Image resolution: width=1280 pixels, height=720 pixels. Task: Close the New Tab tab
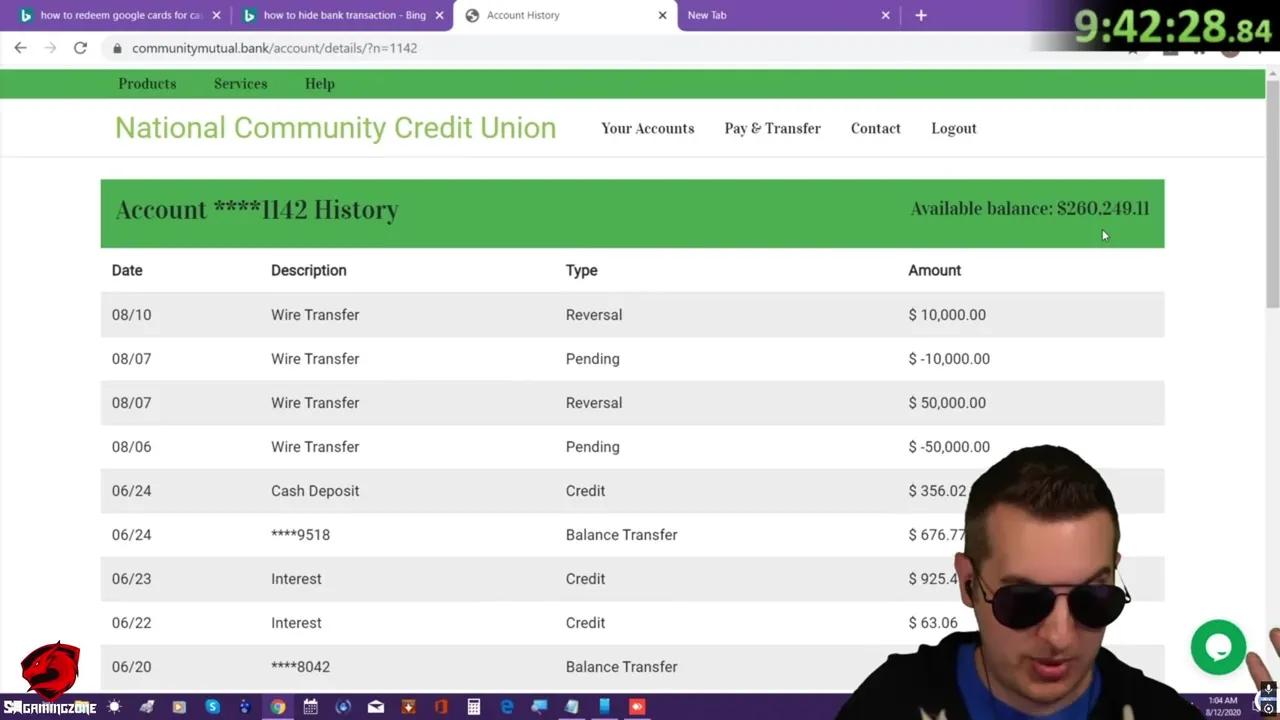pos(885,15)
